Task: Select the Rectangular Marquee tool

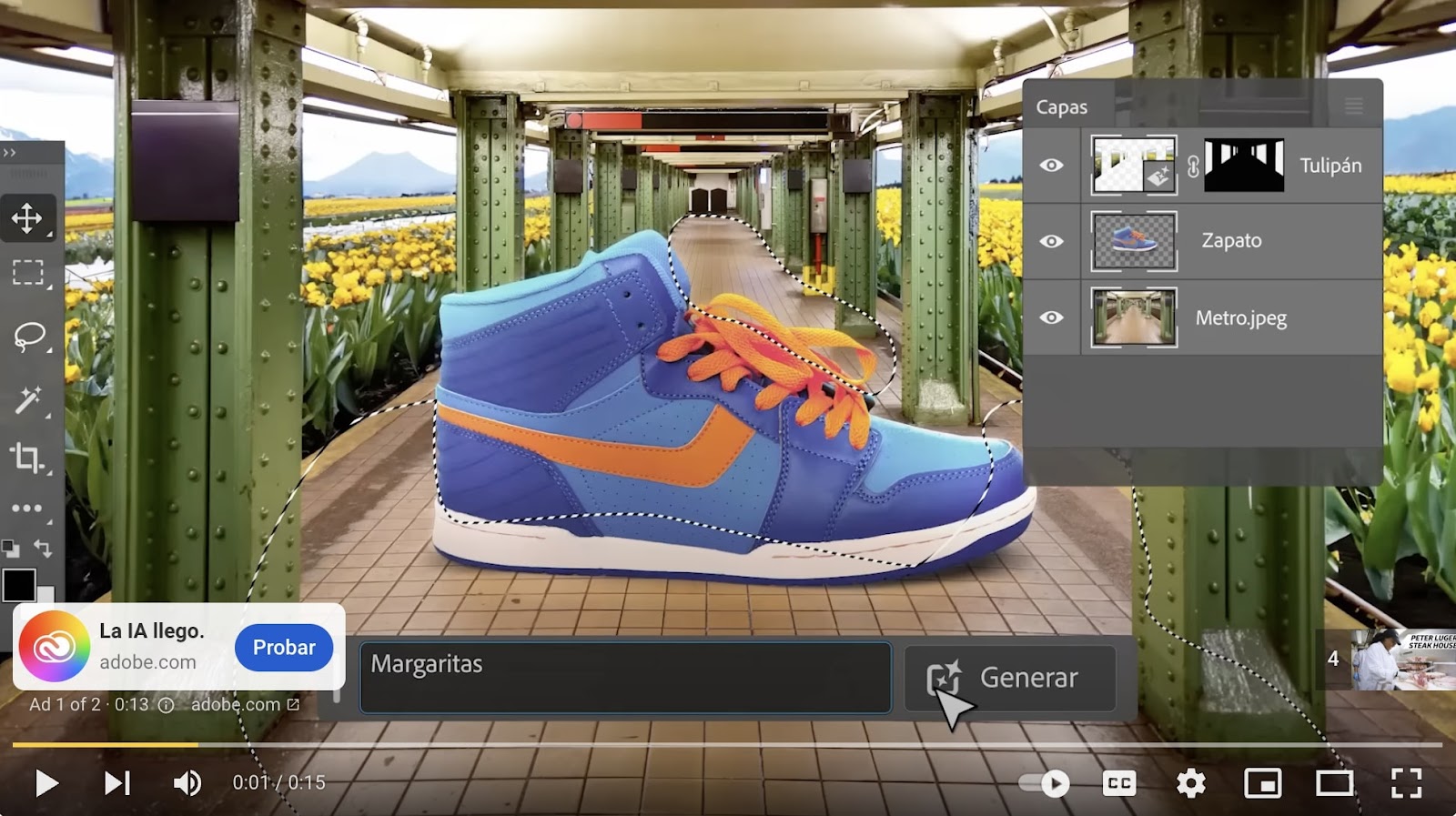Action: (27, 273)
